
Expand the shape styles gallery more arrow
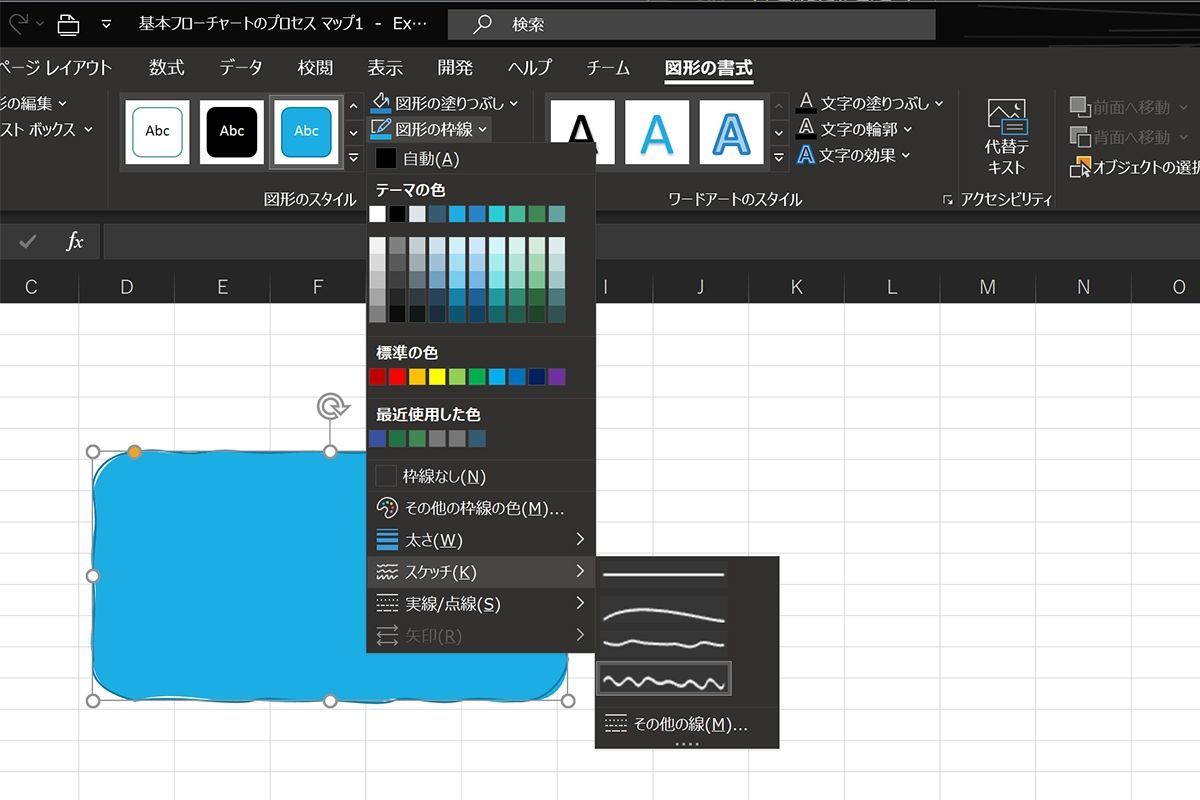tap(354, 157)
